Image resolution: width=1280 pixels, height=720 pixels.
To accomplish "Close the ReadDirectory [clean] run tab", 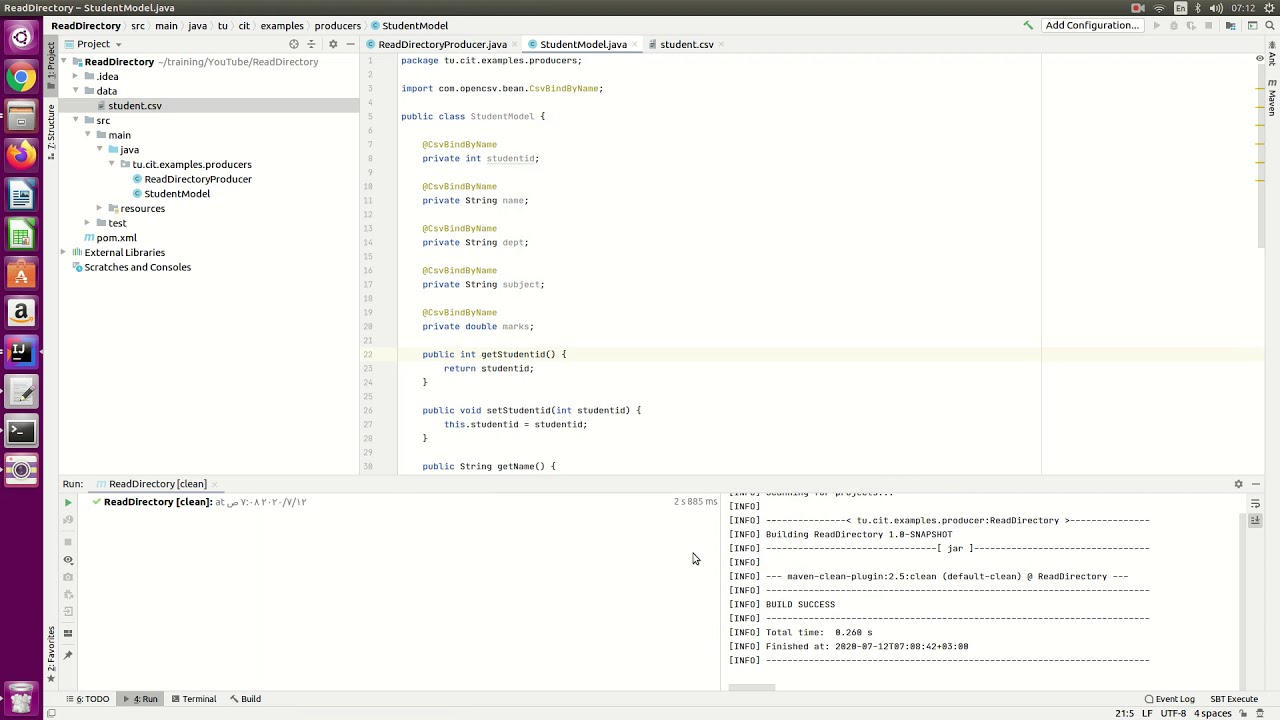I will coord(215,484).
